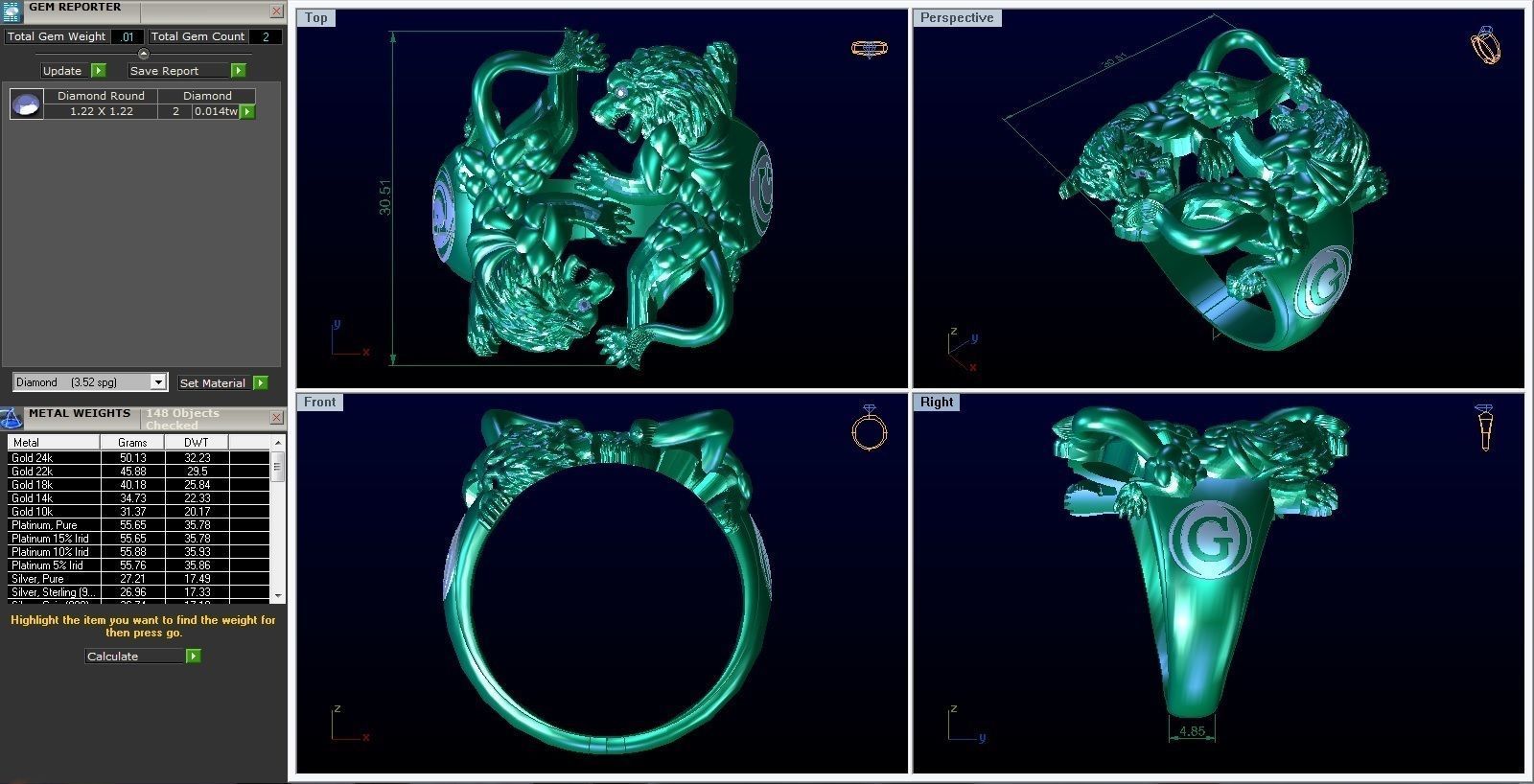
Task: Select the Platinum 5% Irid row
Action: 139,565
